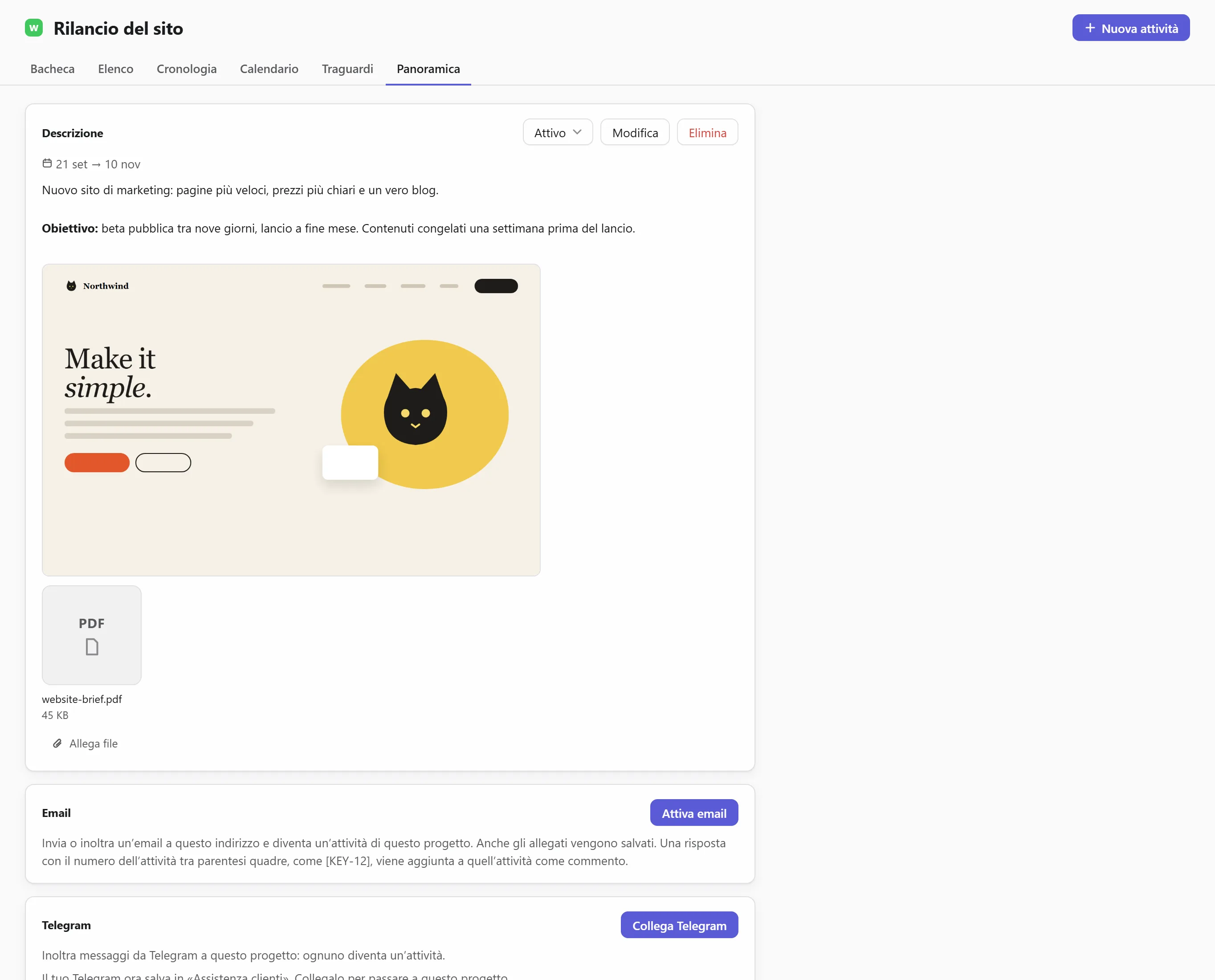Click the green W project icon

34,28
